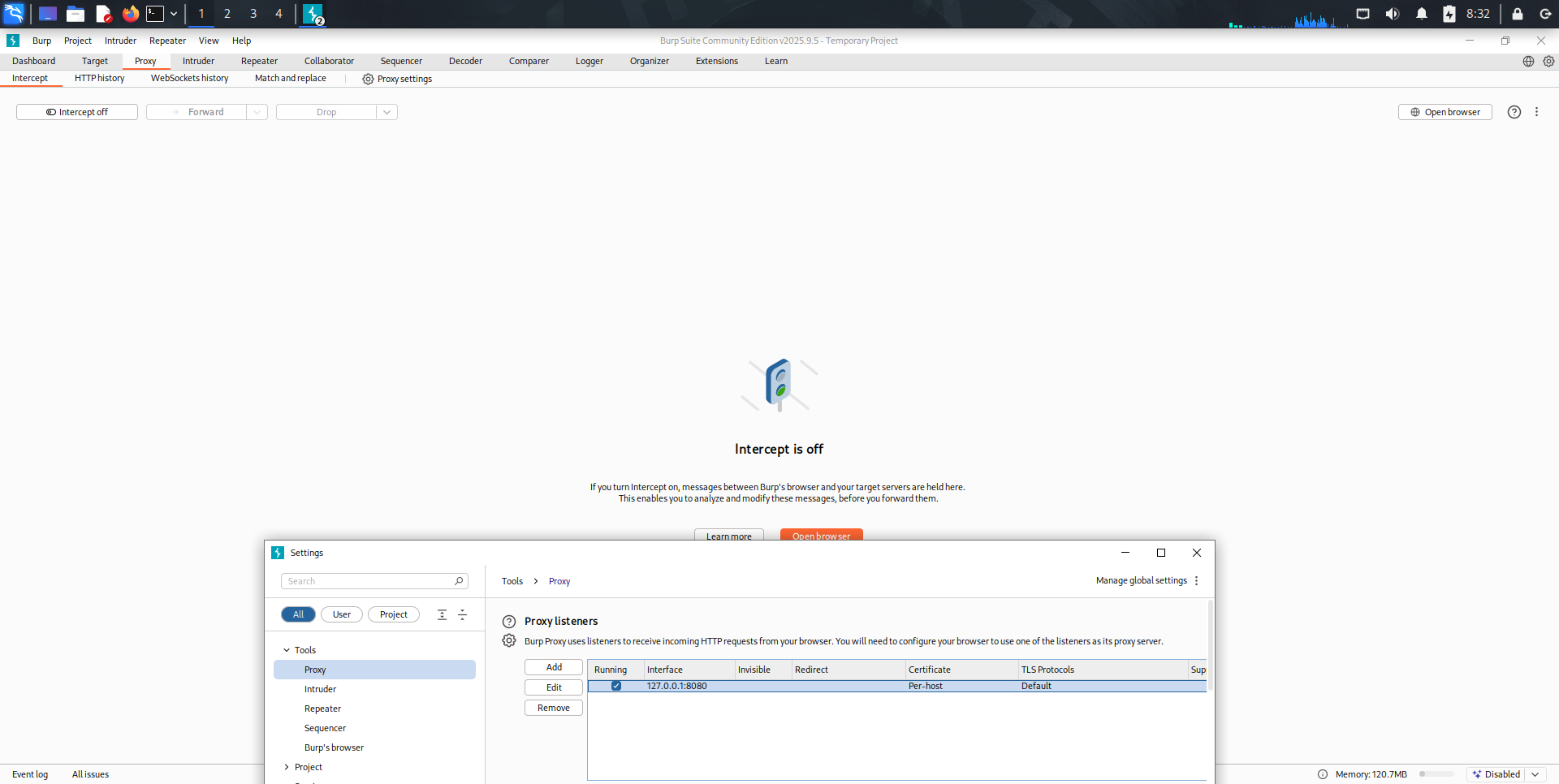This screenshot has height=784, width=1559.
Task: Open All issues in status bar
Action: [90, 774]
